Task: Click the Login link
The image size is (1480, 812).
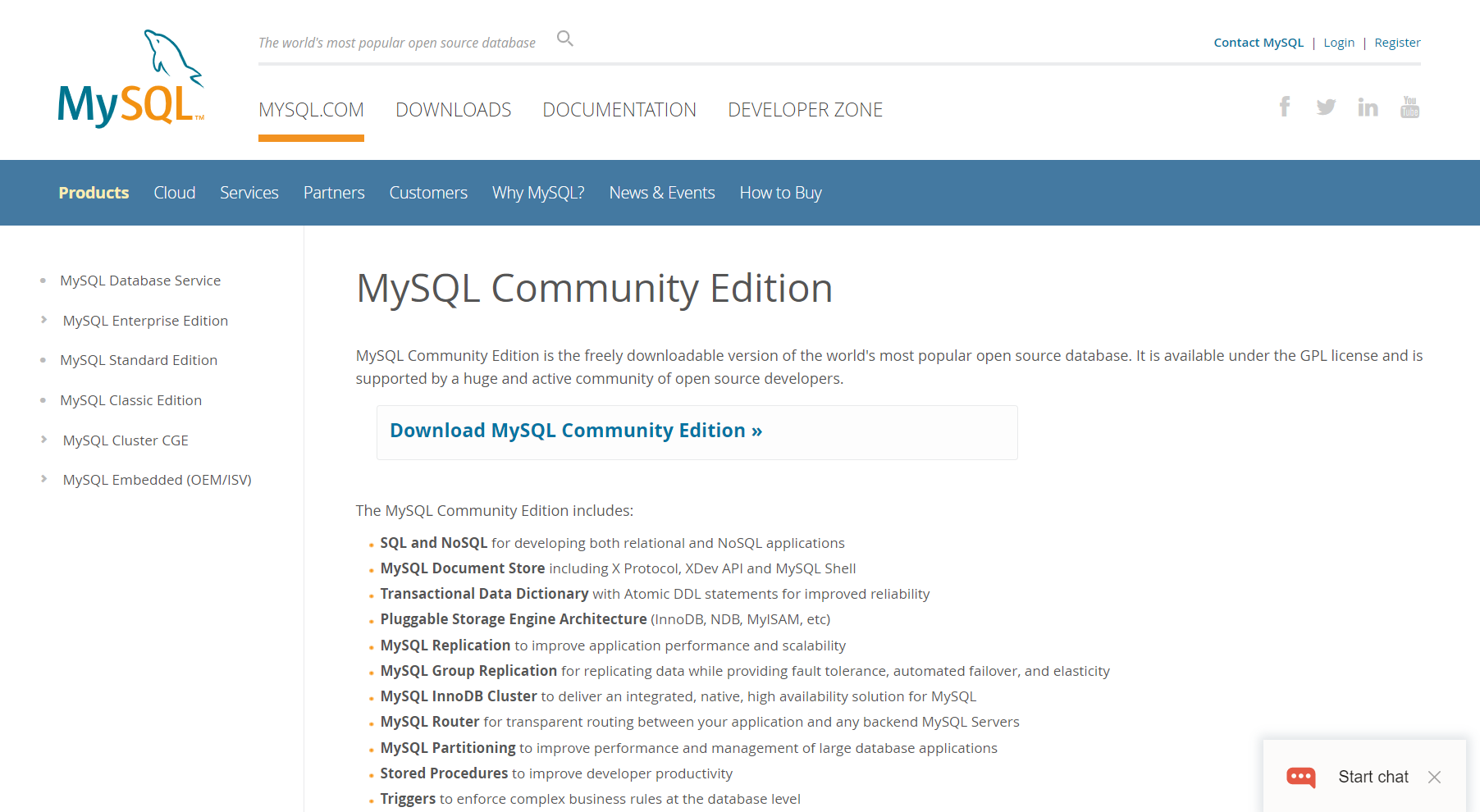Action: [x=1339, y=43]
